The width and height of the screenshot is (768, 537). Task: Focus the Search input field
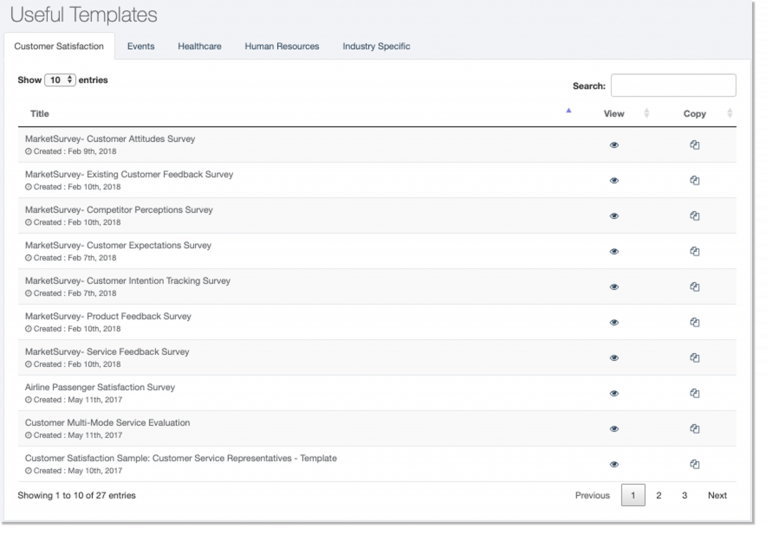673,85
